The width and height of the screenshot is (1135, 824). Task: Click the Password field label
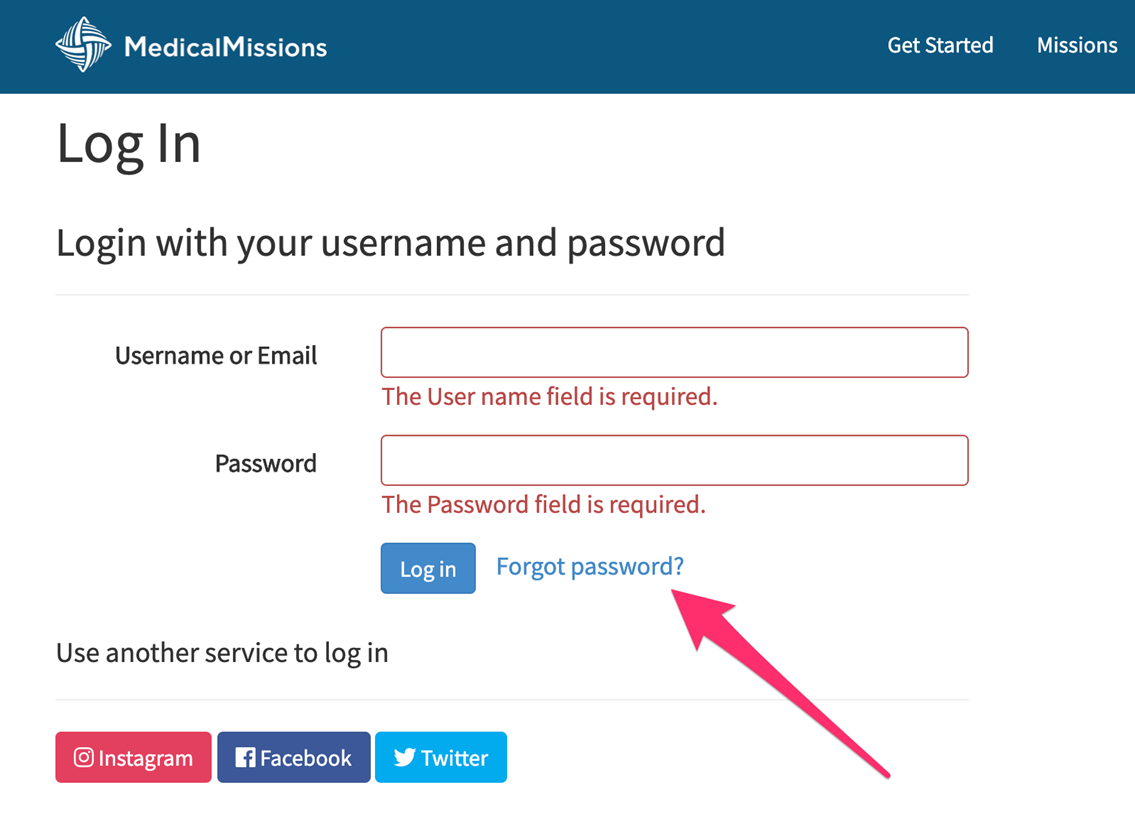pyautogui.click(x=265, y=464)
